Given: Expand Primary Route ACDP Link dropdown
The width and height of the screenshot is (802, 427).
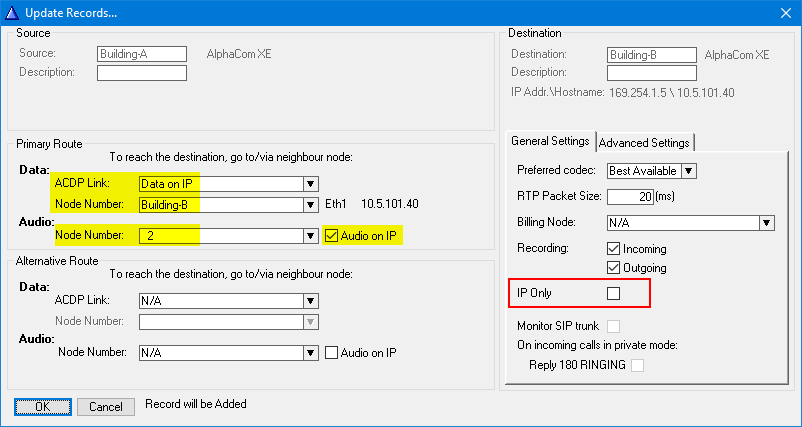Looking at the screenshot, I should [311, 184].
